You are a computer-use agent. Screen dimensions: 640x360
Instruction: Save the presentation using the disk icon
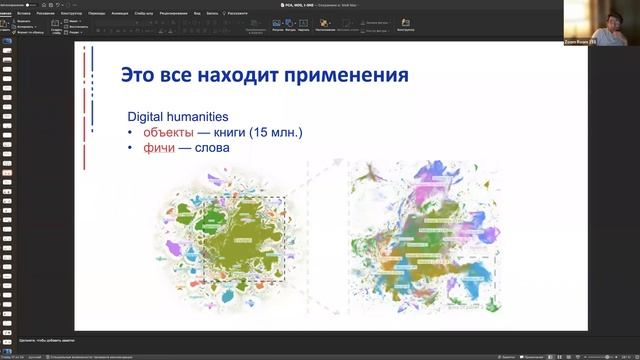(51, 5)
